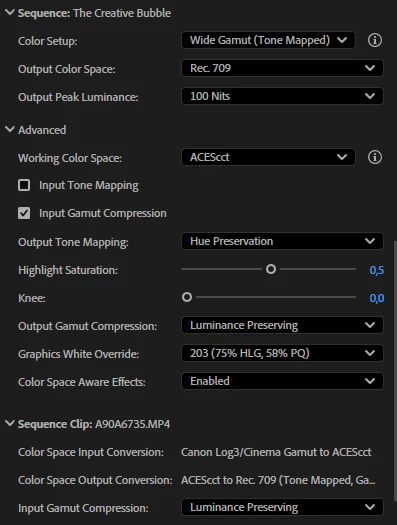Open the clip's Input Gamut Compression dropdown
Image resolution: width=397 pixels, height=525 pixels.
click(x=282, y=507)
